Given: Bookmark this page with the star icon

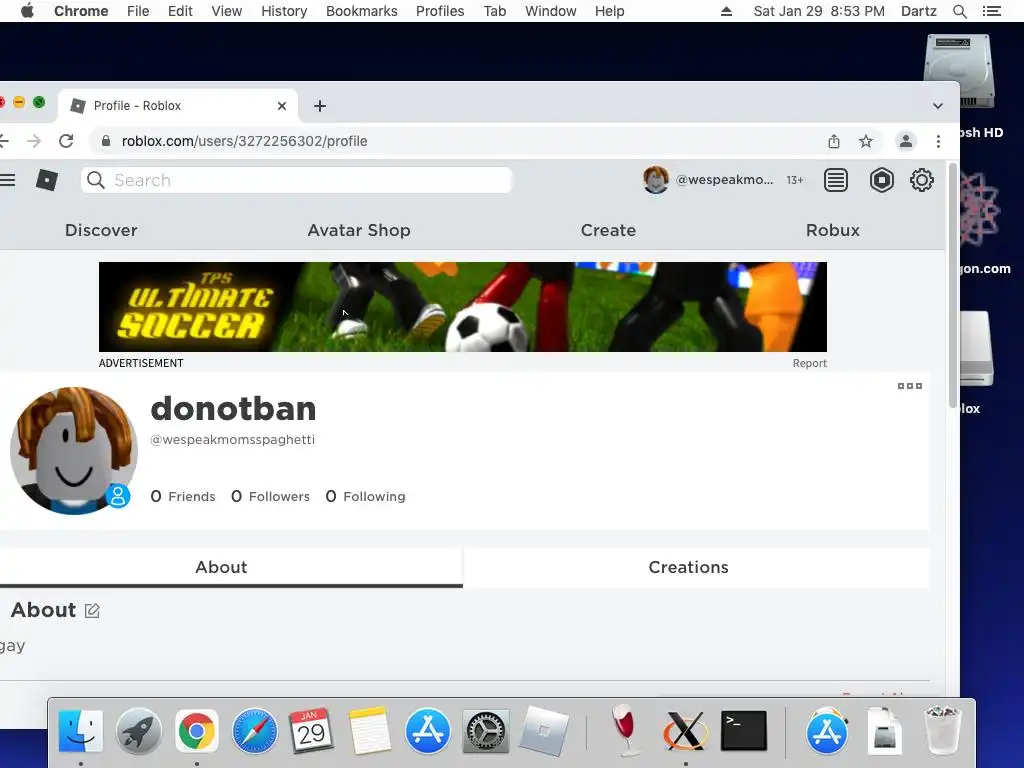Looking at the screenshot, I should click(x=866, y=141).
